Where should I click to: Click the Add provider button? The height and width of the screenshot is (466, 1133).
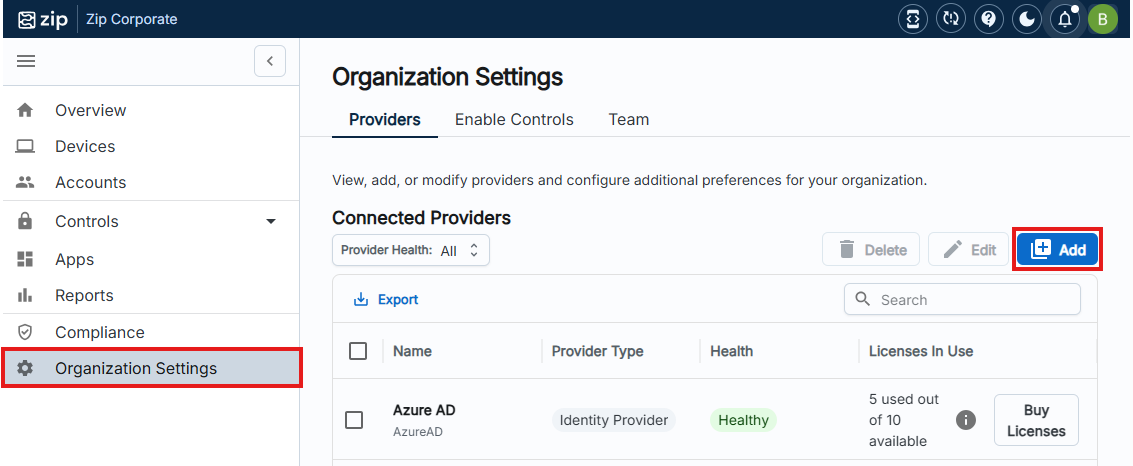coord(1058,250)
